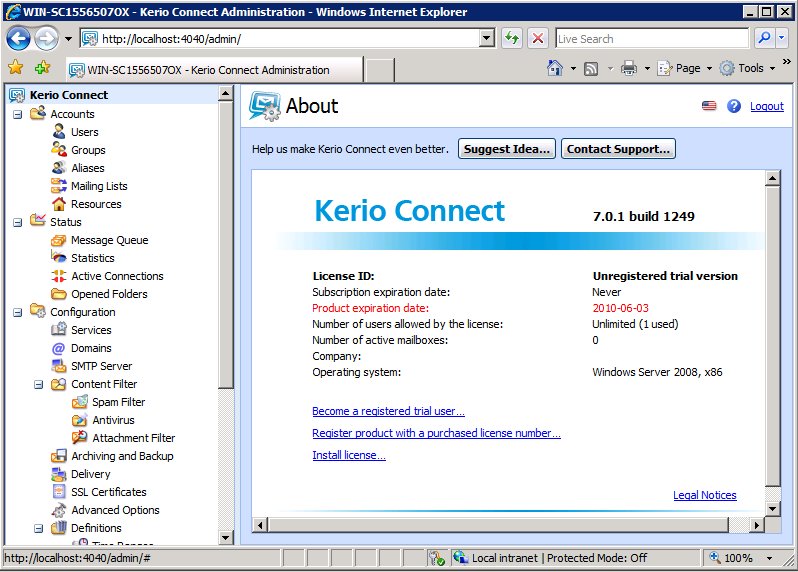The image size is (798, 572).
Task: Click the RSS feeds icon
Action: (x=591, y=68)
